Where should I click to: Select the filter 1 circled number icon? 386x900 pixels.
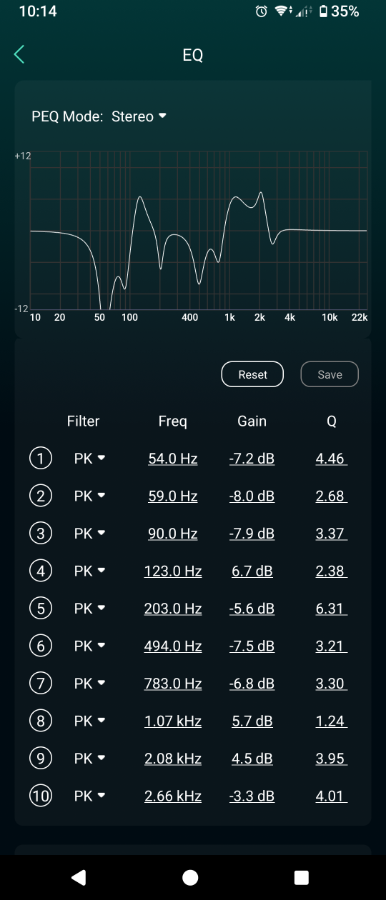pyautogui.click(x=40, y=459)
